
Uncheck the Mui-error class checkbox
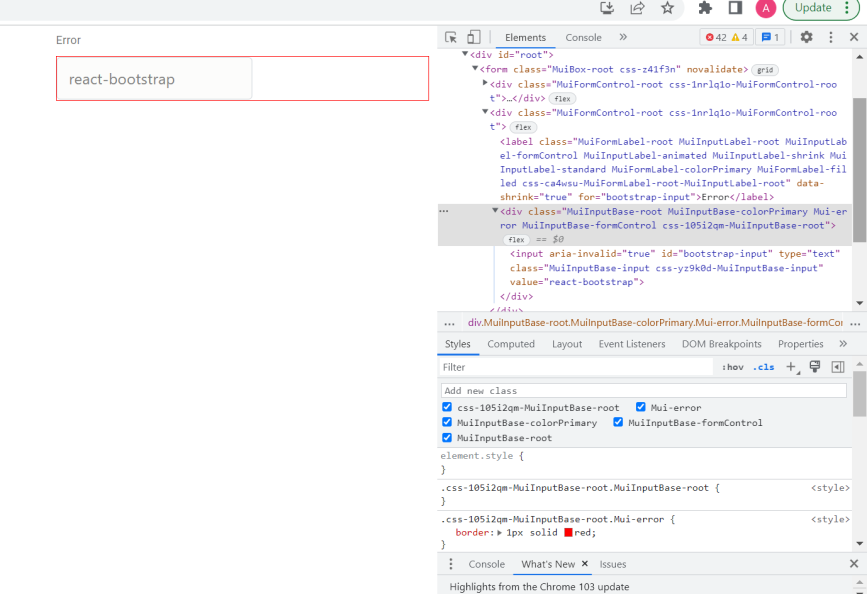click(x=641, y=407)
